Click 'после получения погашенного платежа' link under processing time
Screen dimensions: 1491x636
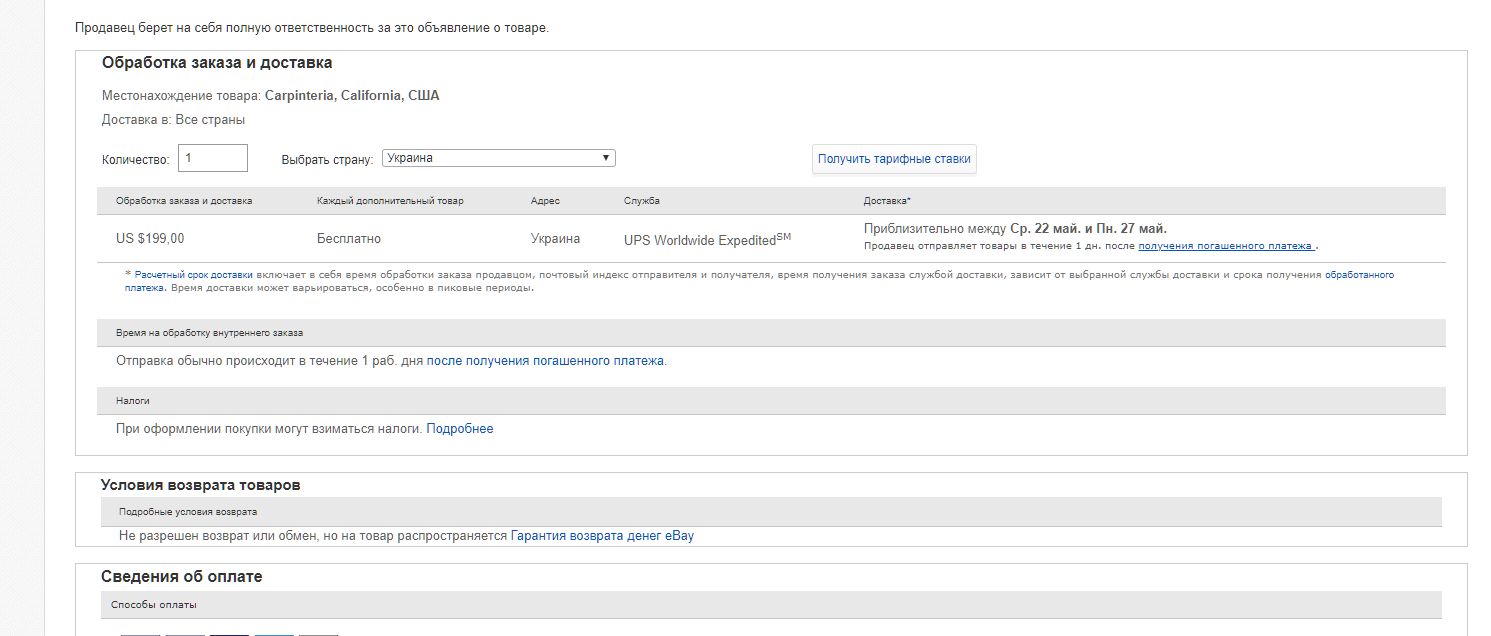click(x=545, y=361)
